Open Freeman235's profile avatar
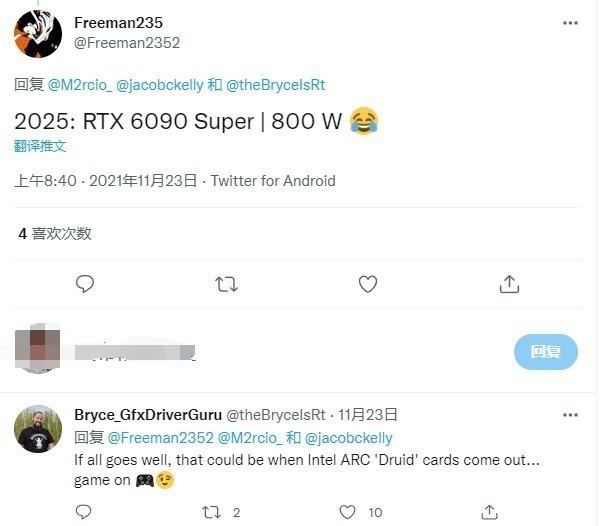The width and height of the screenshot is (616, 526). pos(38,34)
